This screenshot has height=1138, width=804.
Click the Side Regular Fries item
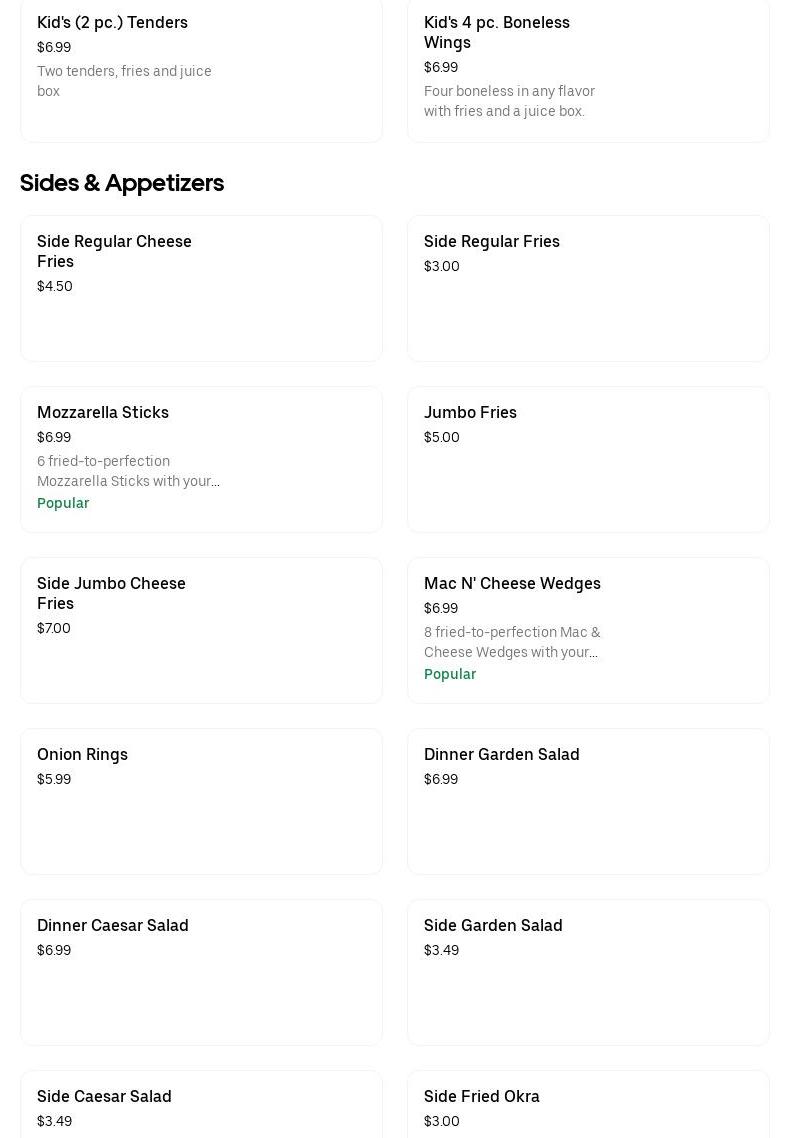coord(588,288)
